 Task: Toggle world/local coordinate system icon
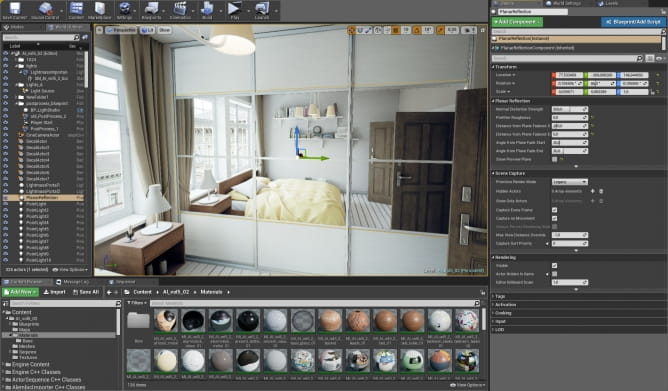coord(377,30)
